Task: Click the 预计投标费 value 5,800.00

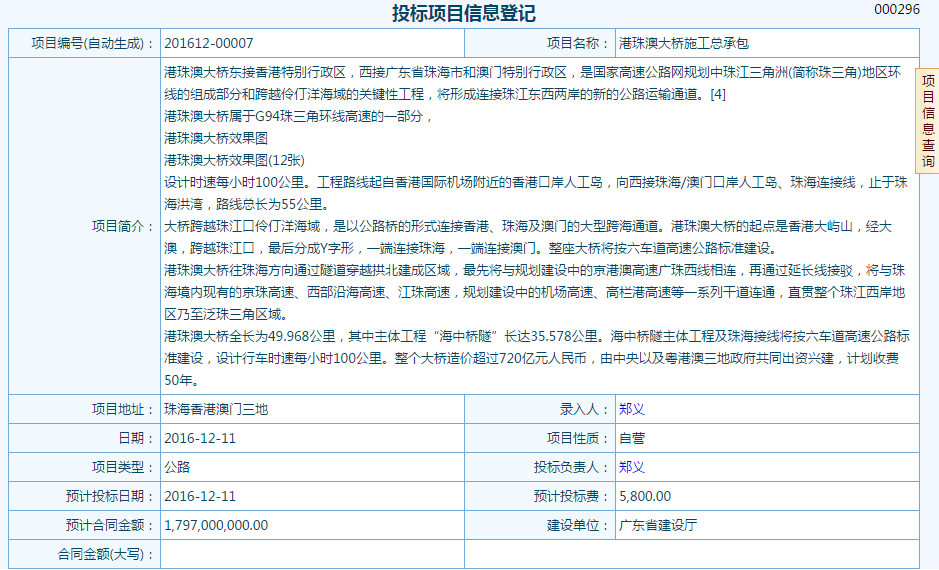Action: tap(645, 496)
